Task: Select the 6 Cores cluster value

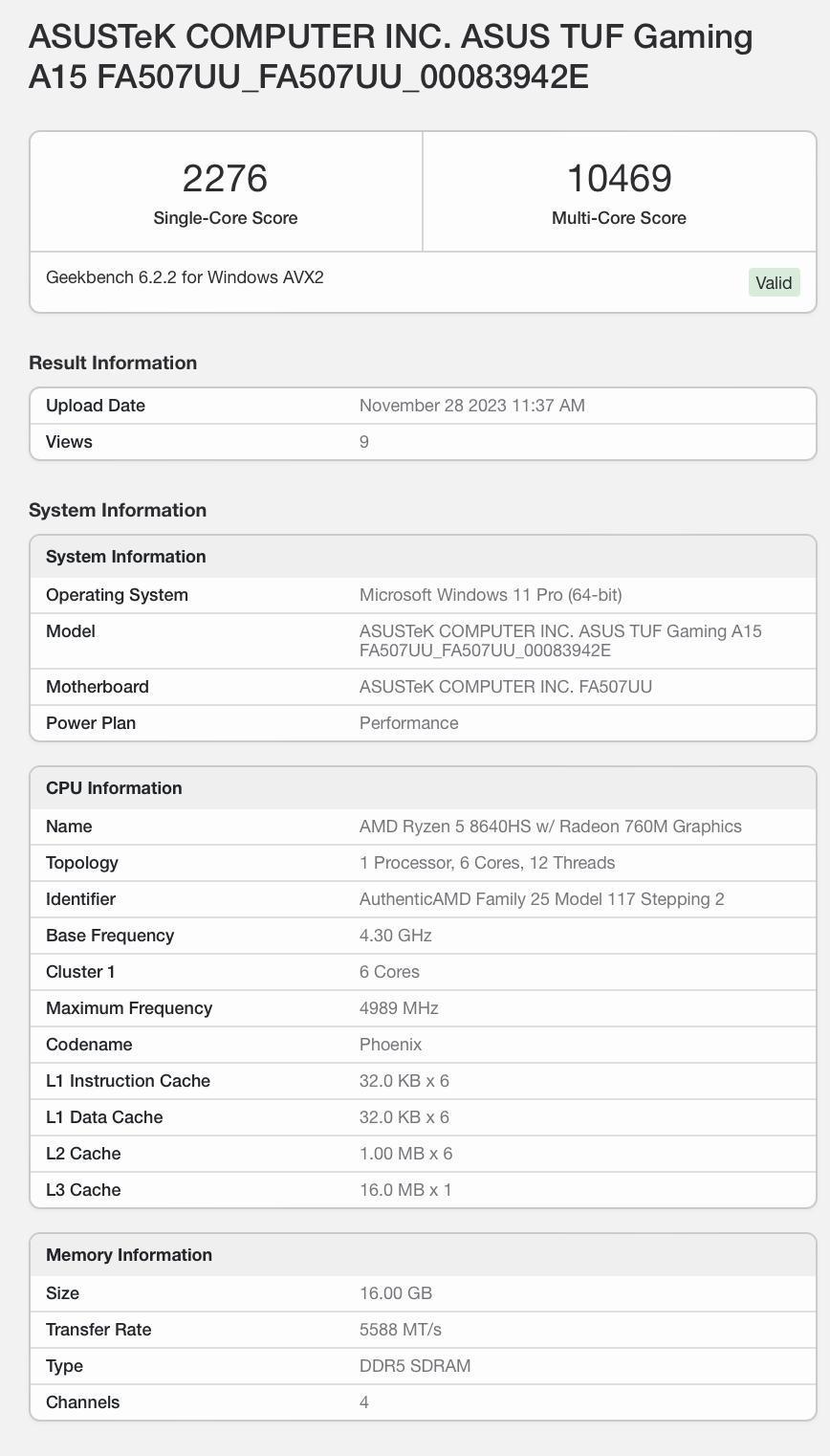Action: [x=389, y=972]
